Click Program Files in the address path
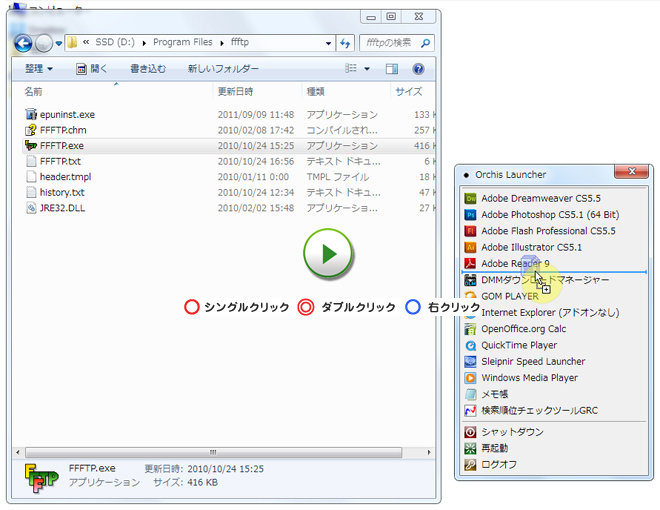Viewport: 660px width, 510px height. click(x=183, y=42)
